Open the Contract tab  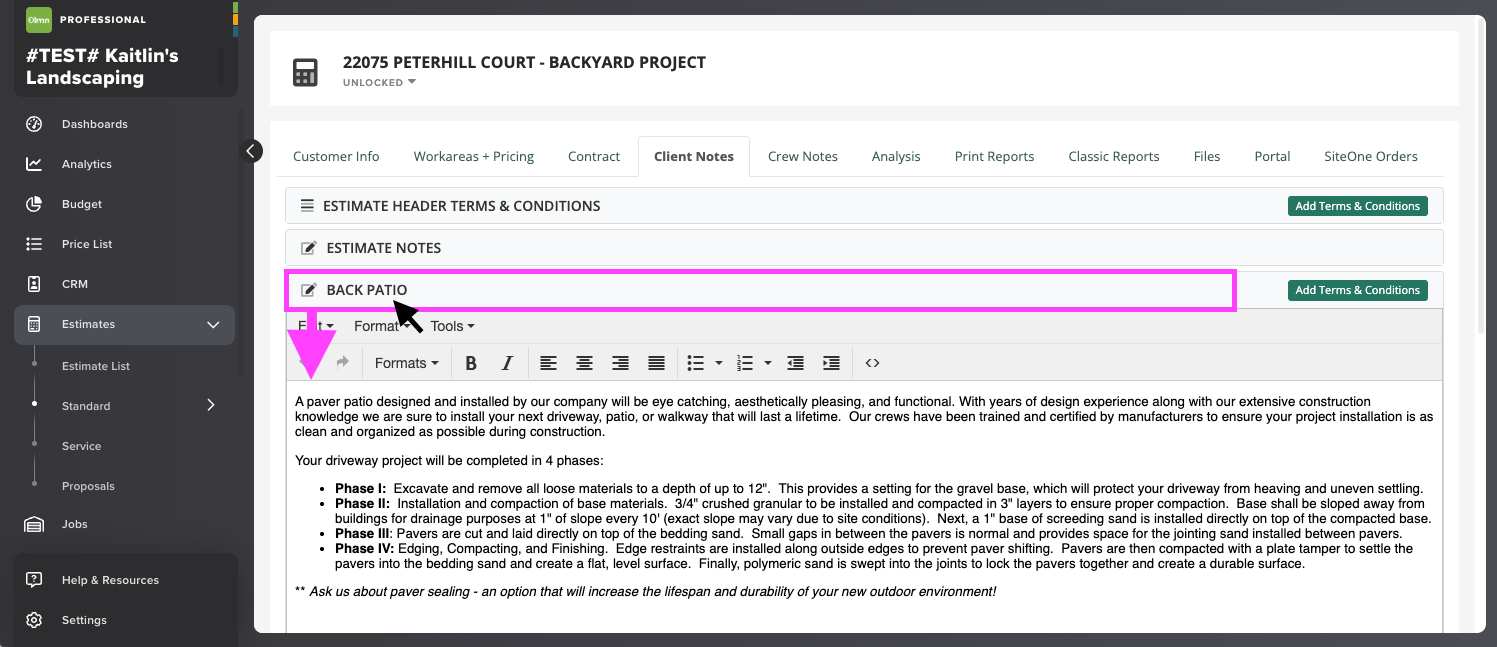click(594, 156)
